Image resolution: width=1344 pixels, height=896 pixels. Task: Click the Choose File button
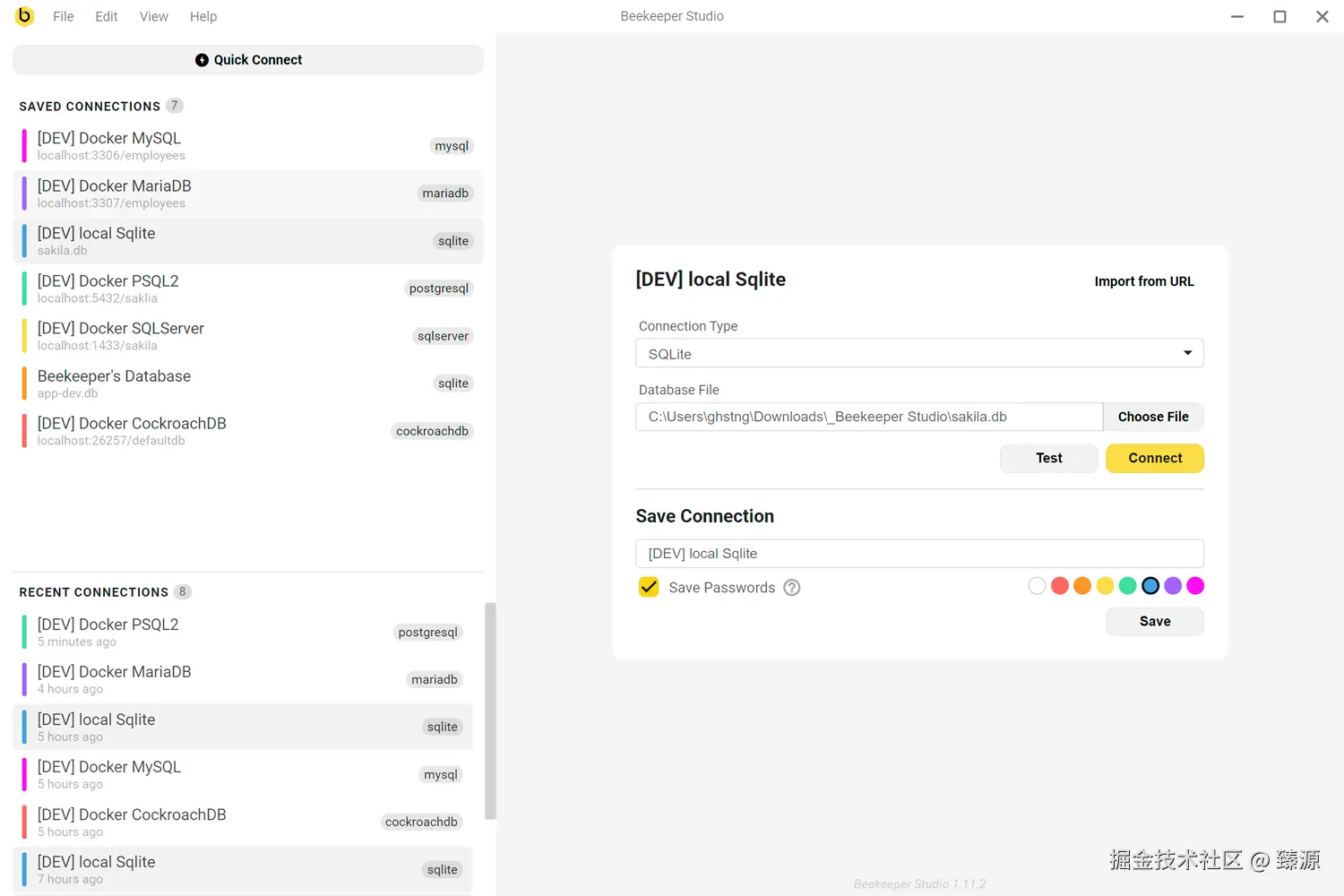pos(1153,417)
